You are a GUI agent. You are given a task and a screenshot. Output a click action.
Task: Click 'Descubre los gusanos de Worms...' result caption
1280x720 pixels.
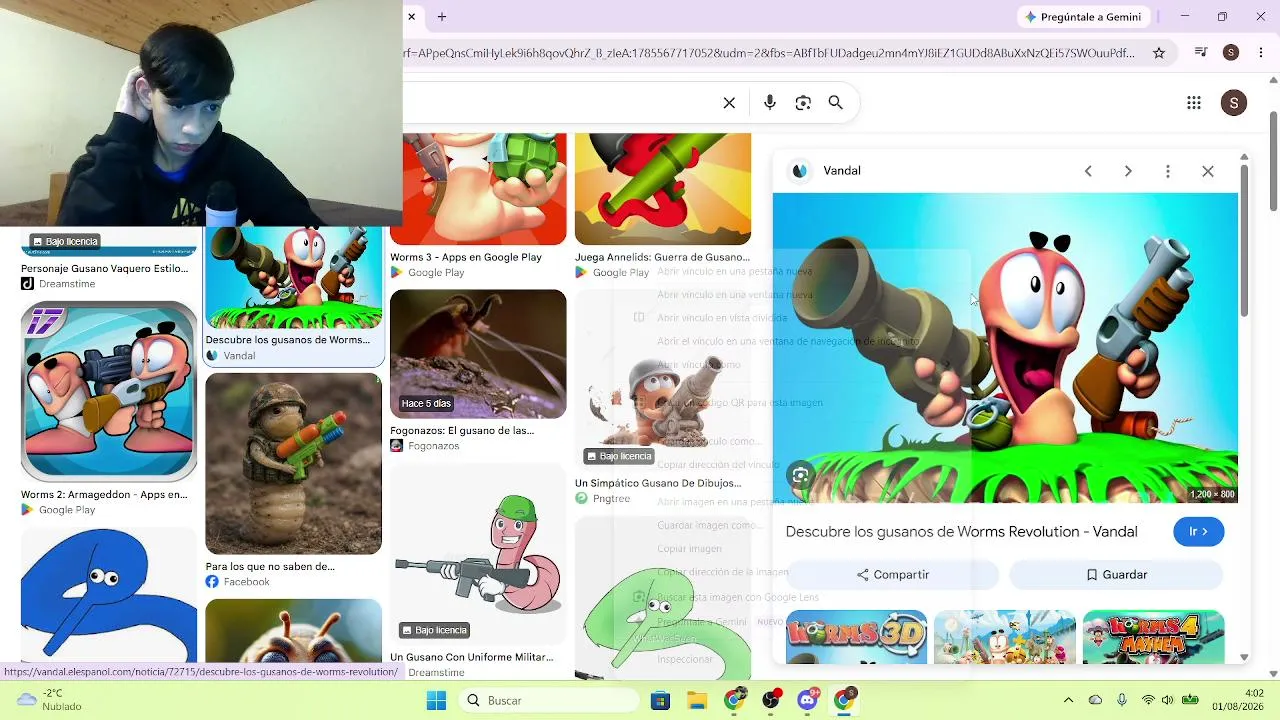point(288,340)
